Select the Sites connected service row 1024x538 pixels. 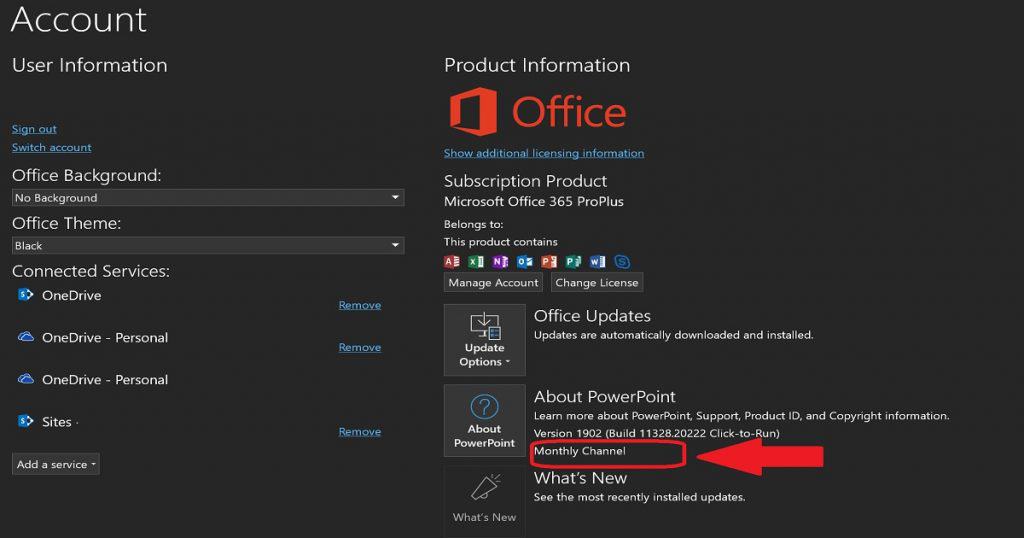click(198, 422)
